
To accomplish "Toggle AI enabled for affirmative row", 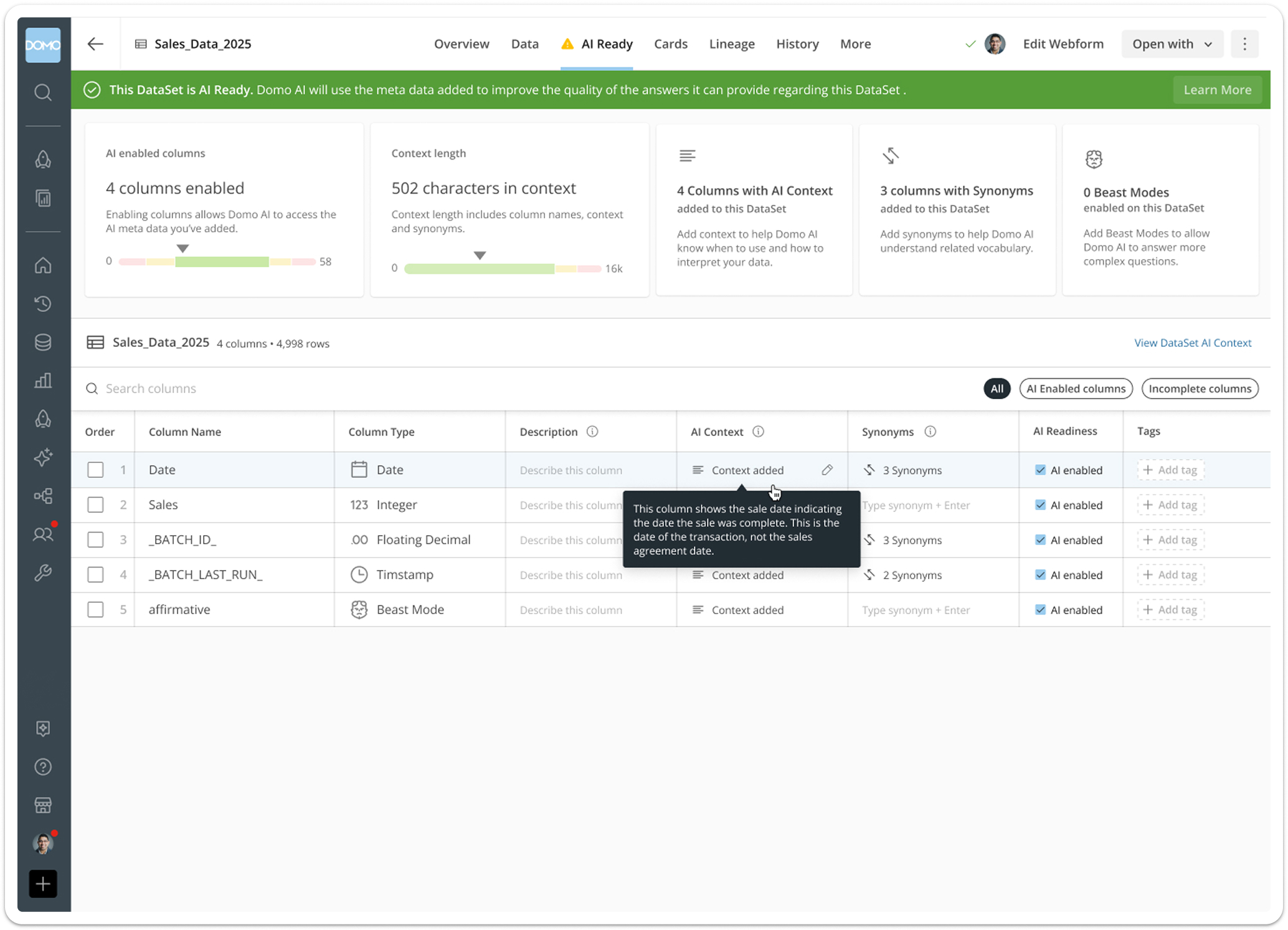I will coord(1040,609).
